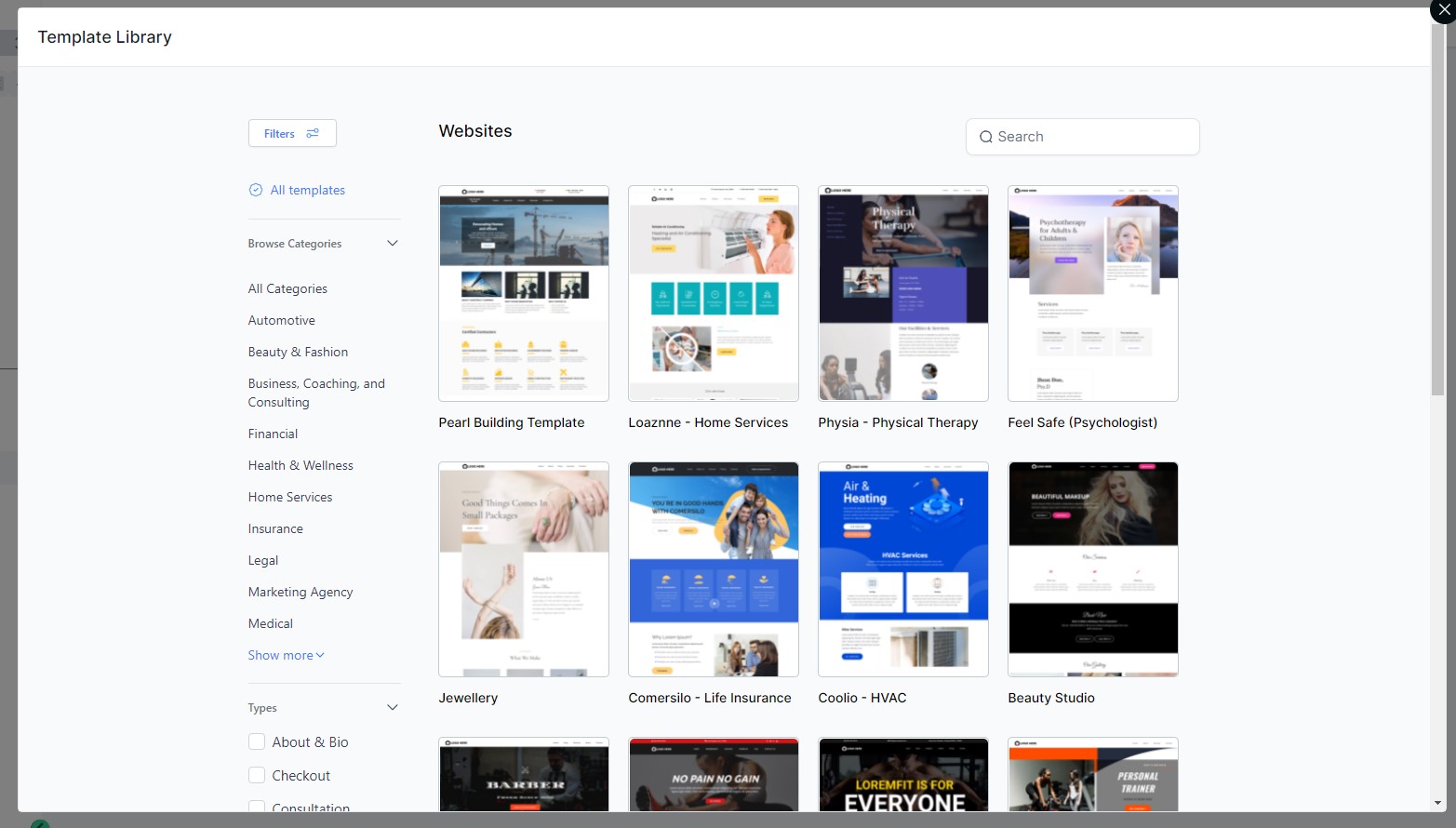This screenshot has height=828, width=1456.
Task: Open Beauty Studio template thumbnail
Action: 1093,569
